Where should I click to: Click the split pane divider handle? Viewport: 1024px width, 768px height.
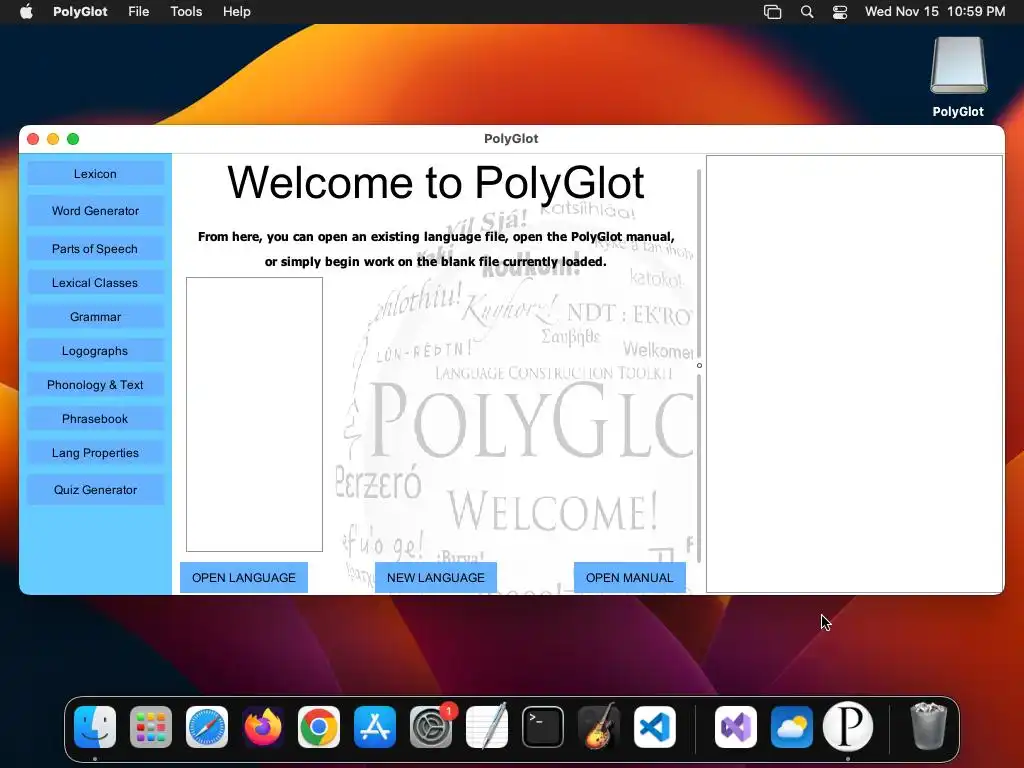[699, 366]
